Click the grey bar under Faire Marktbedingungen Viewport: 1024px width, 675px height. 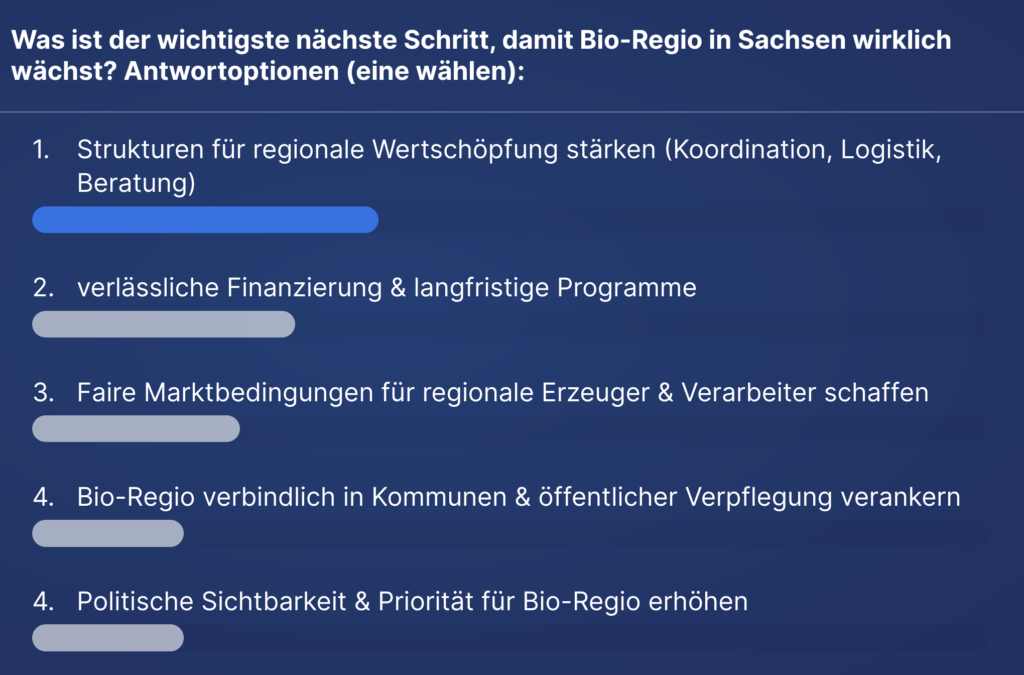136,429
